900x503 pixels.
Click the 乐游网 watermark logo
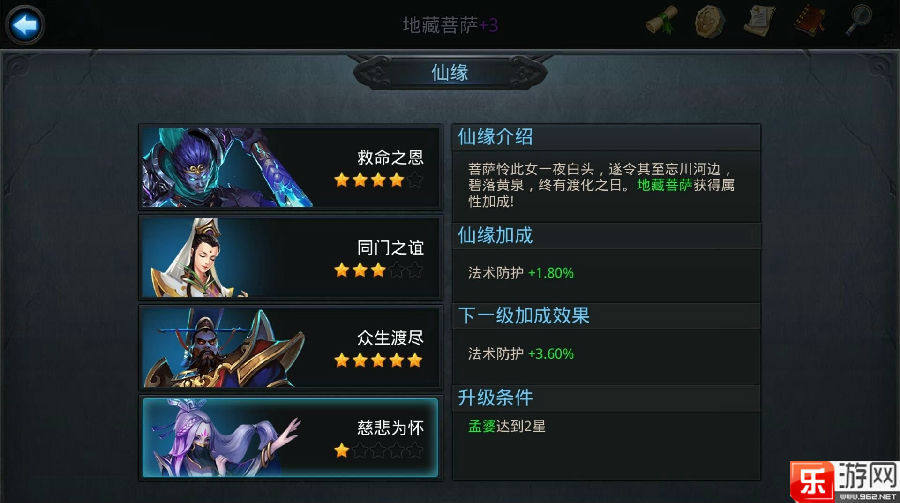click(x=844, y=481)
